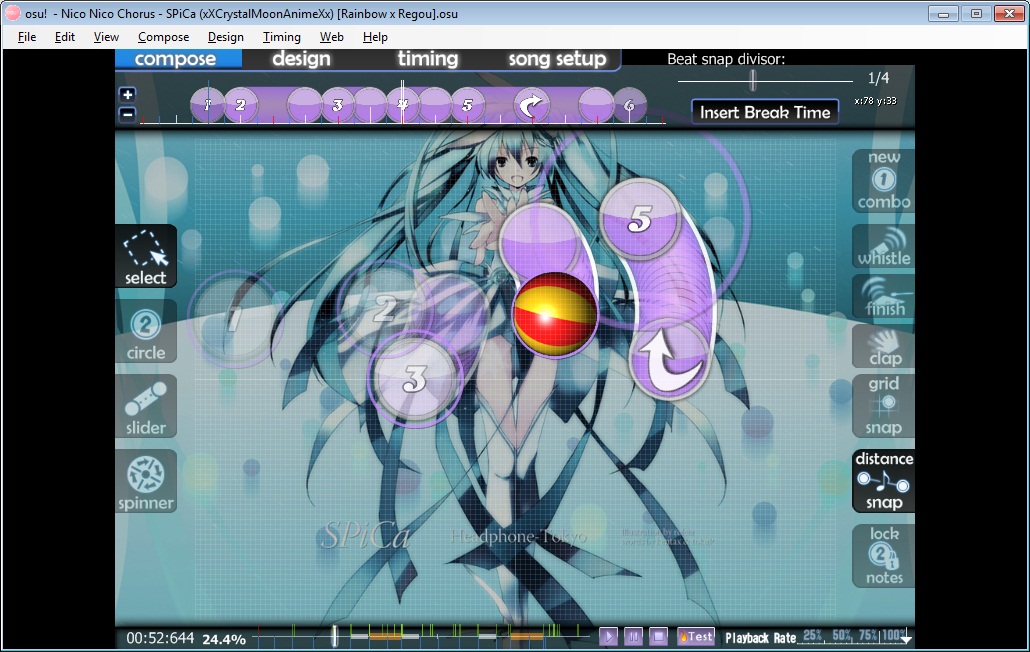Viewport: 1030px width, 652px height.
Task: Set playback rate to 25%
Action: [x=813, y=635]
